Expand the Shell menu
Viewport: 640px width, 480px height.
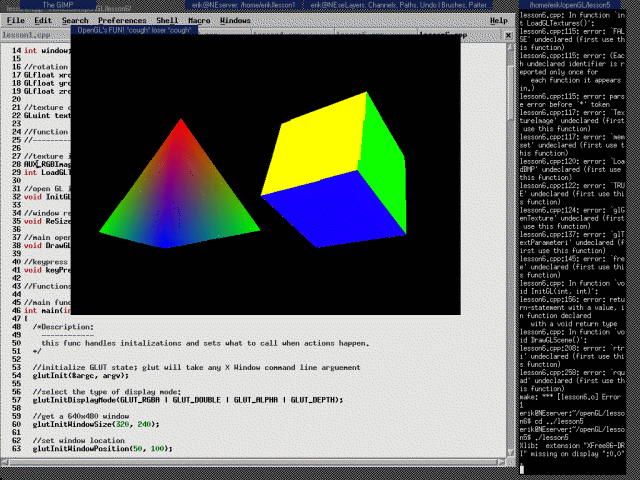click(168, 20)
